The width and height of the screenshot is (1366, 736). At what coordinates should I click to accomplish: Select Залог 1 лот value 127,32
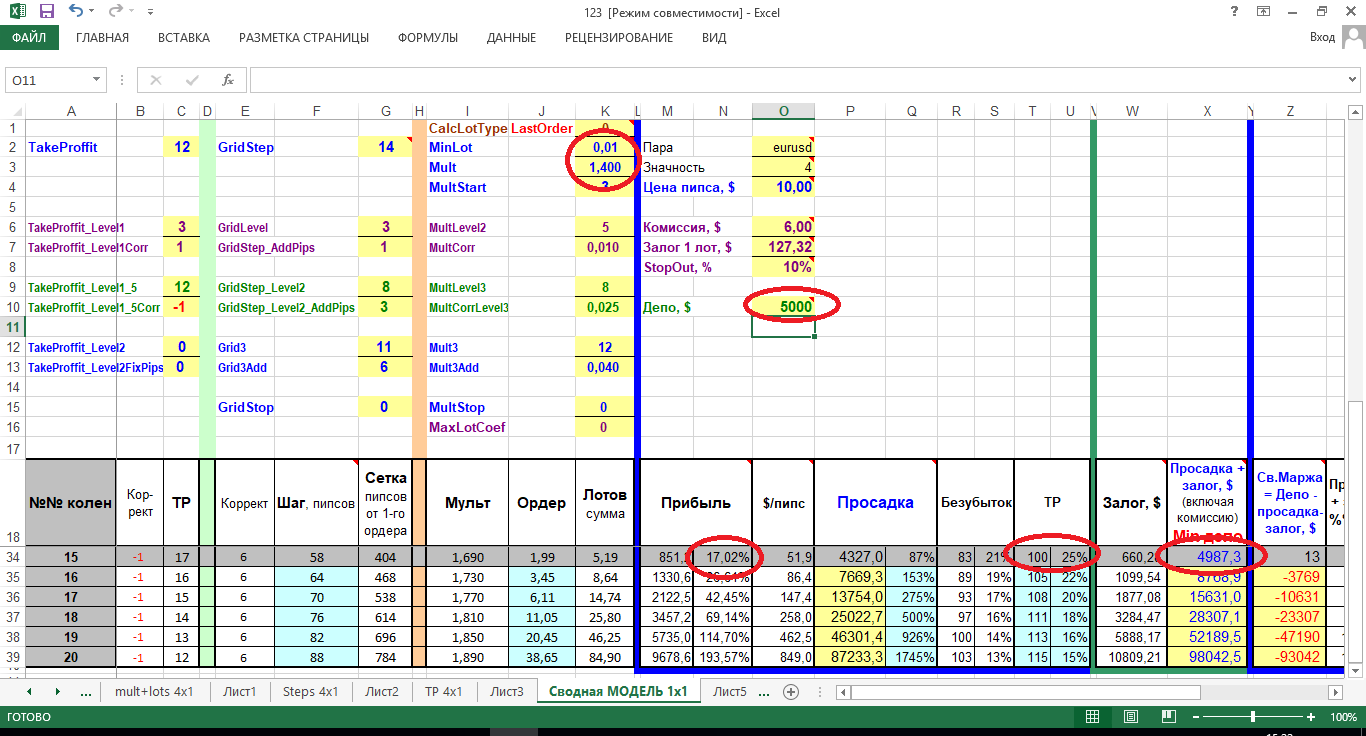[783, 247]
